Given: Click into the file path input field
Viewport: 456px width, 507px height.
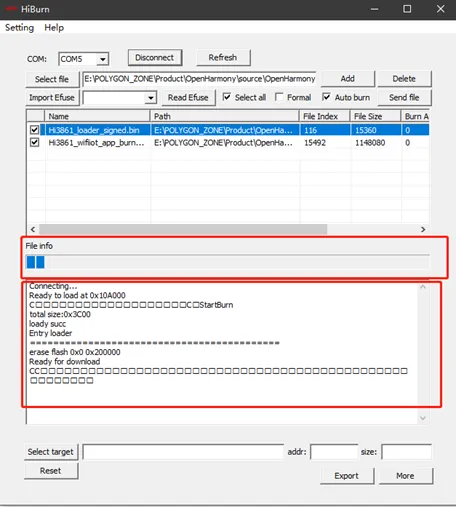Looking at the screenshot, I should [x=199, y=79].
